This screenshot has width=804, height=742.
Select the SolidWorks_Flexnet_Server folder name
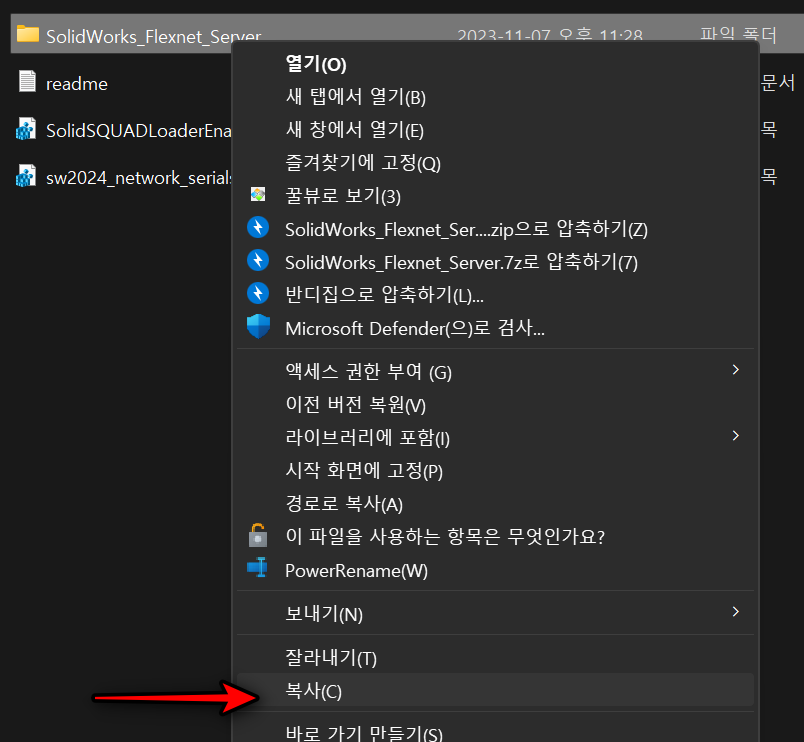153,36
